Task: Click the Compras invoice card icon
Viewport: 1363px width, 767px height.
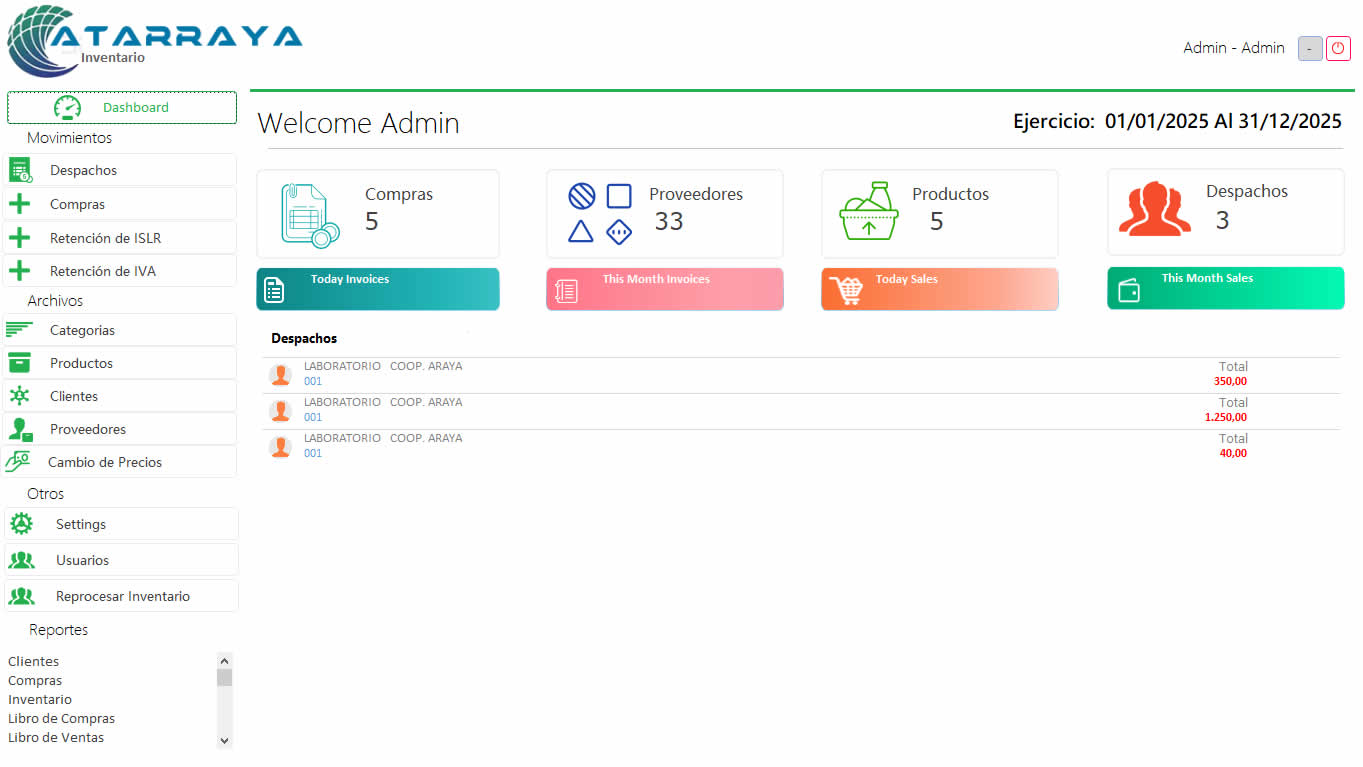Action: pyautogui.click(x=309, y=214)
